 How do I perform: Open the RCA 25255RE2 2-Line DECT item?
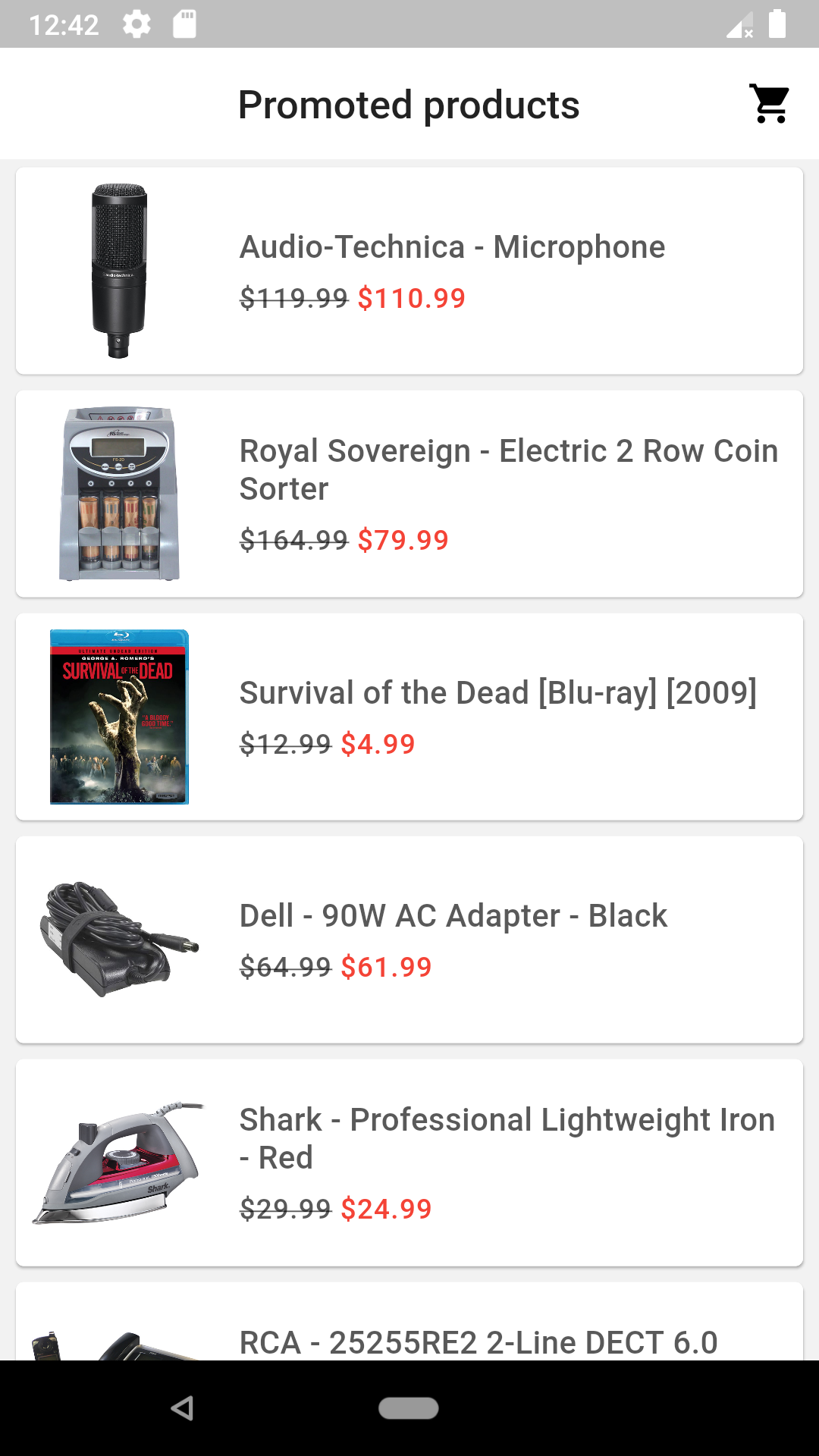[x=409, y=1321]
